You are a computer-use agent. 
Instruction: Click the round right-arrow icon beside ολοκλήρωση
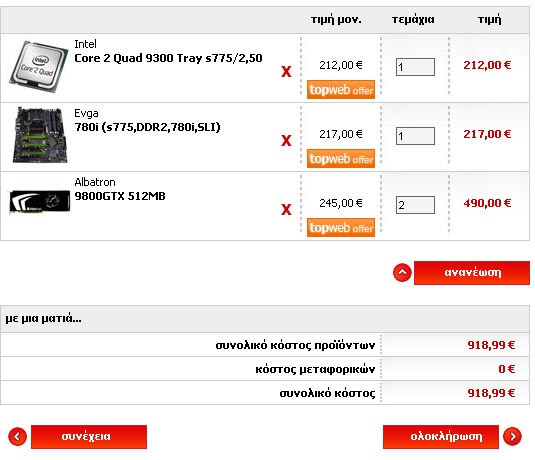tap(512, 436)
